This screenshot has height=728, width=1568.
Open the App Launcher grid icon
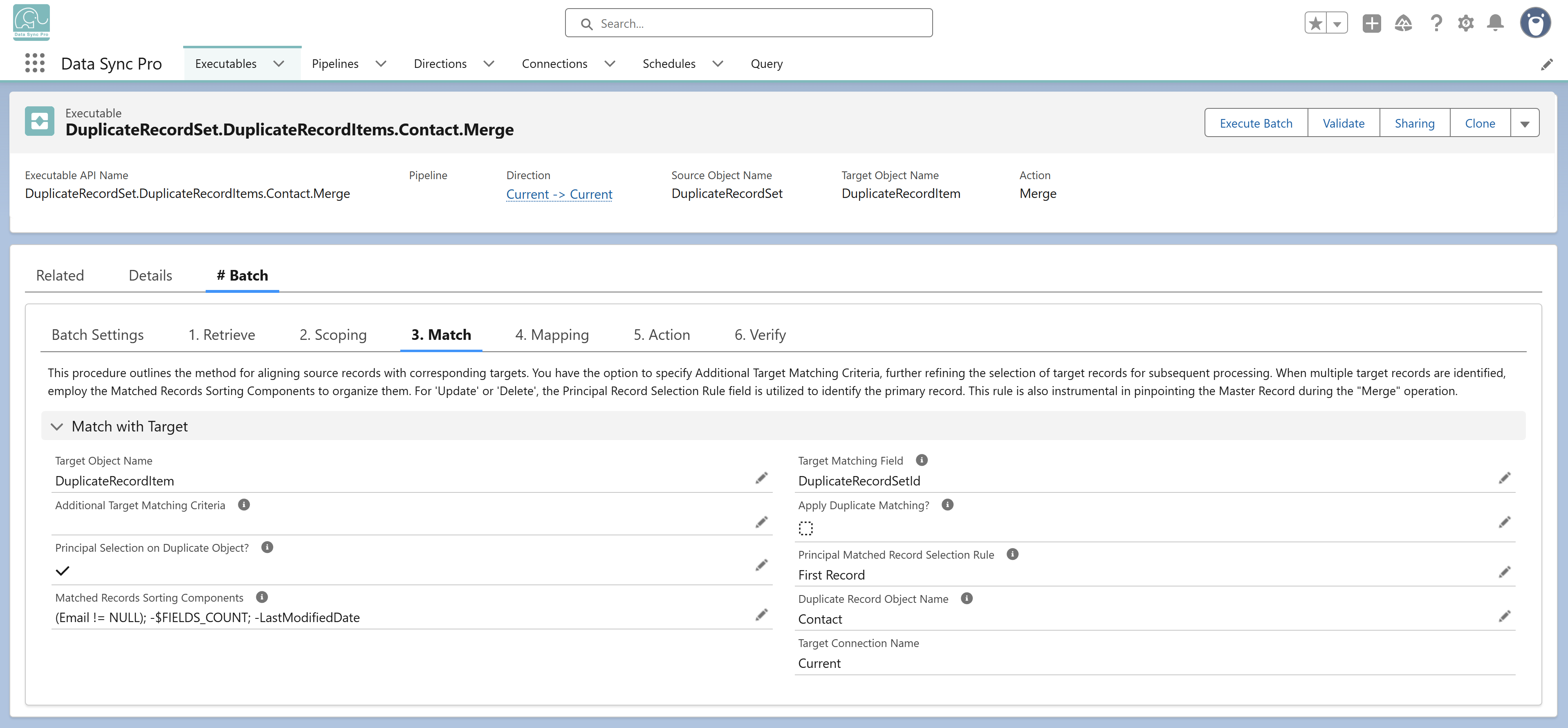tap(35, 63)
